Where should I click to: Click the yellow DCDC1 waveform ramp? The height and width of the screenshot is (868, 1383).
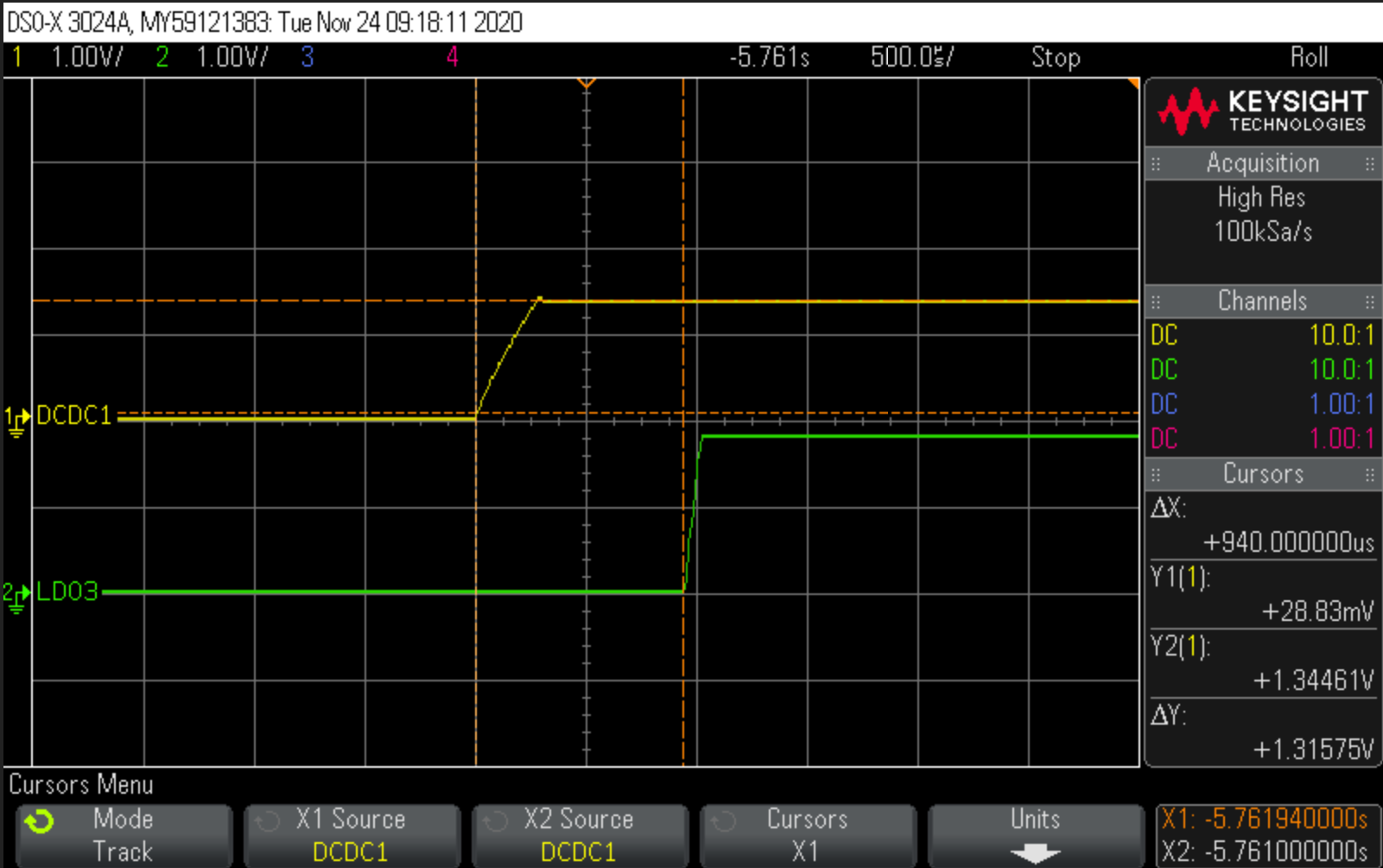[x=508, y=357]
